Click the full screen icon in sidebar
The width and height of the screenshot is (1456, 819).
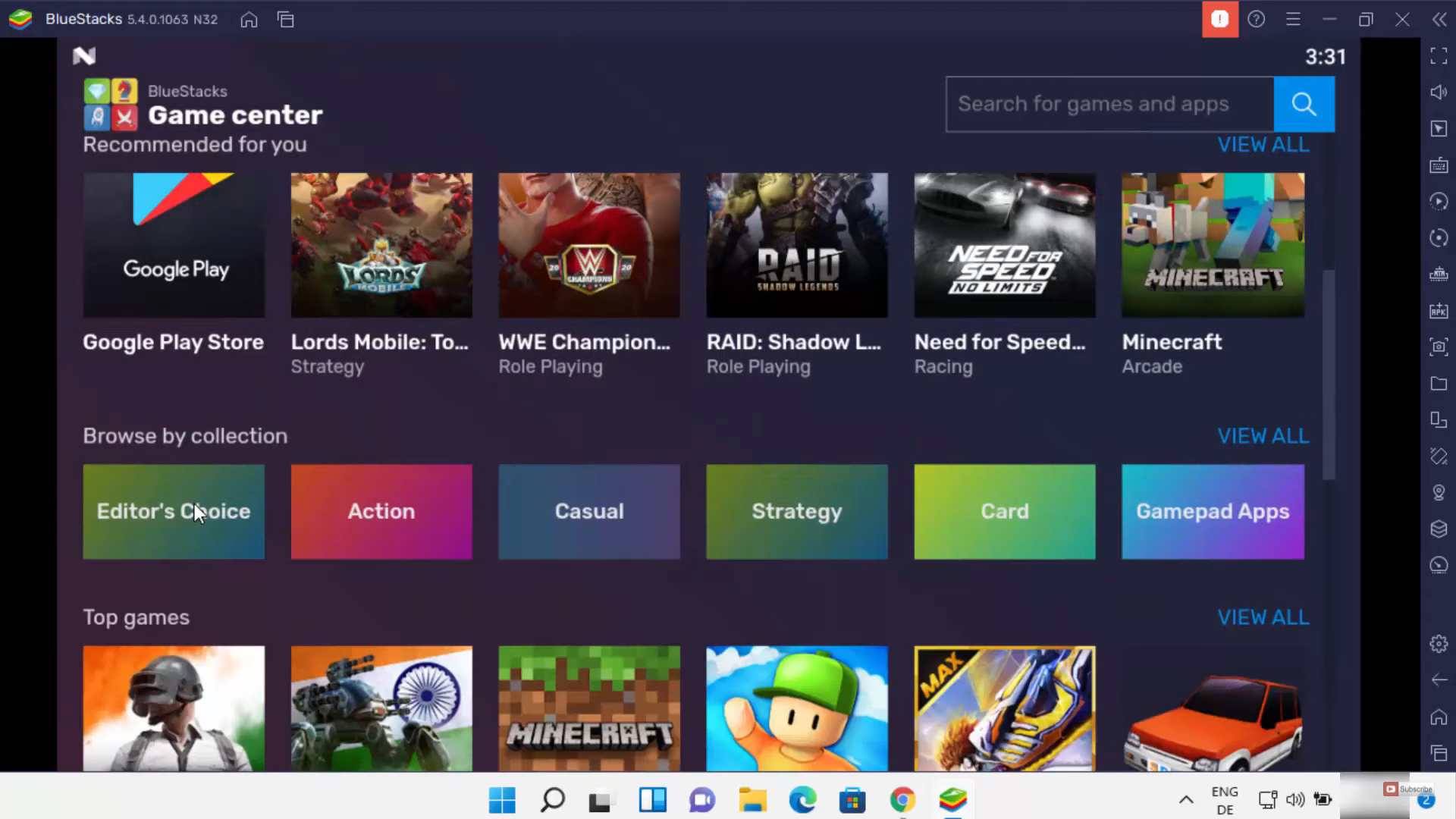(1439, 56)
